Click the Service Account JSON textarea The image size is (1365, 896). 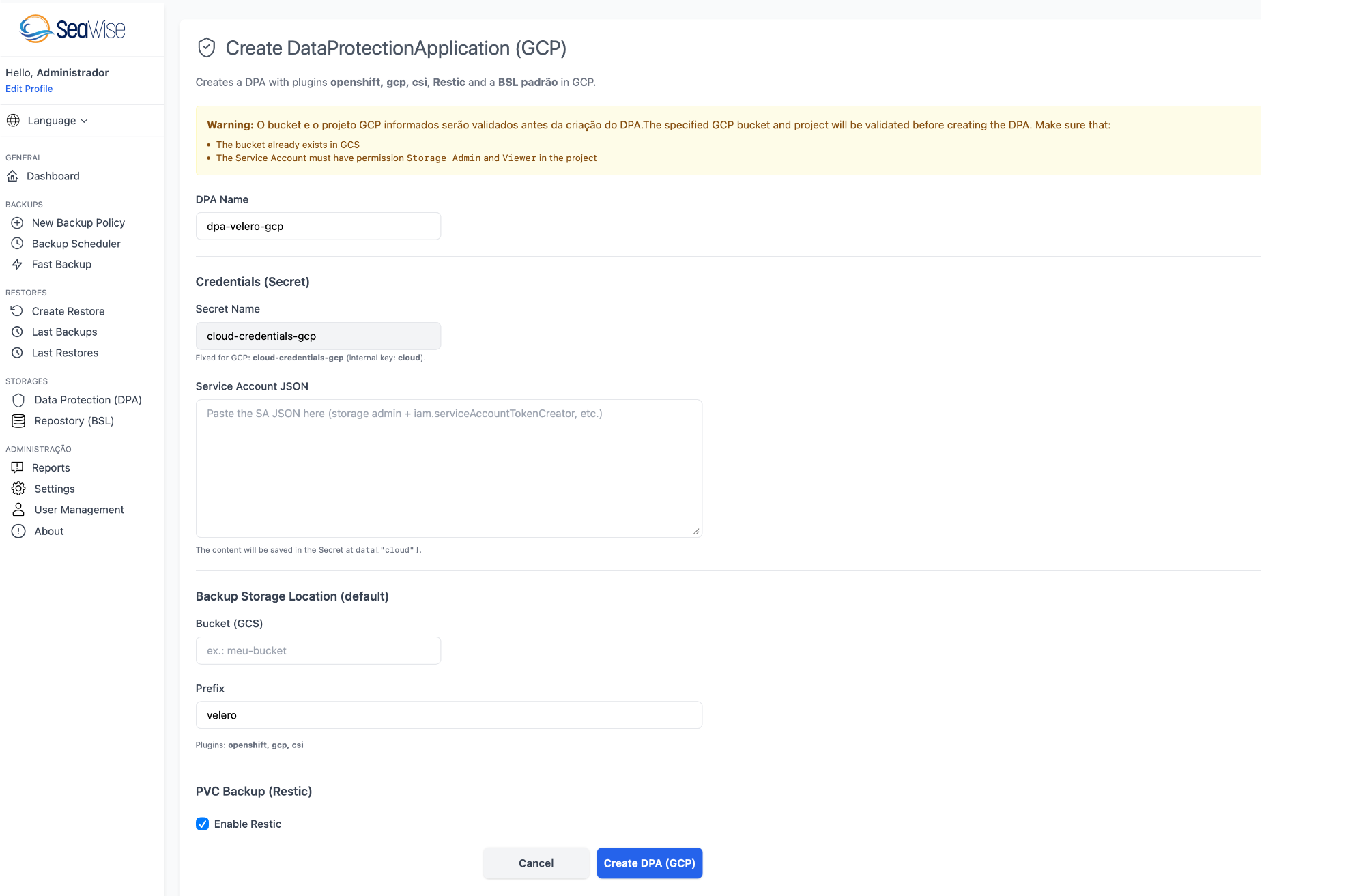[x=448, y=469]
